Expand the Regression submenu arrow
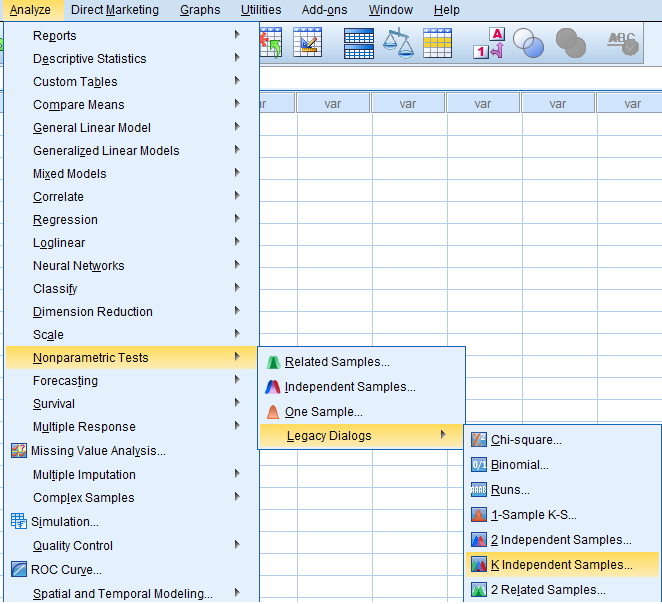This screenshot has height=604, width=662. [237, 219]
